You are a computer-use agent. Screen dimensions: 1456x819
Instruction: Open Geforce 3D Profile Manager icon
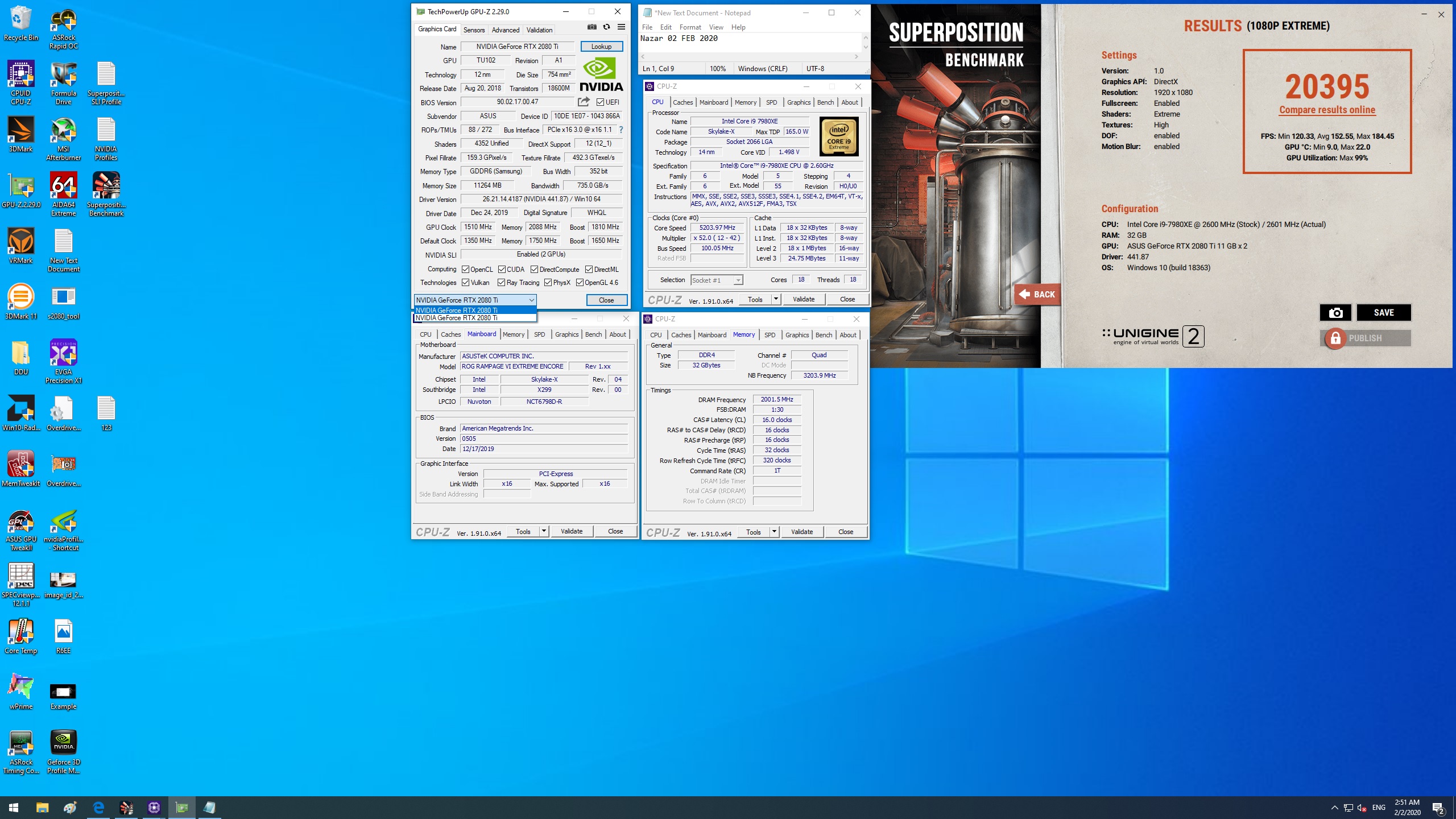tap(64, 752)
